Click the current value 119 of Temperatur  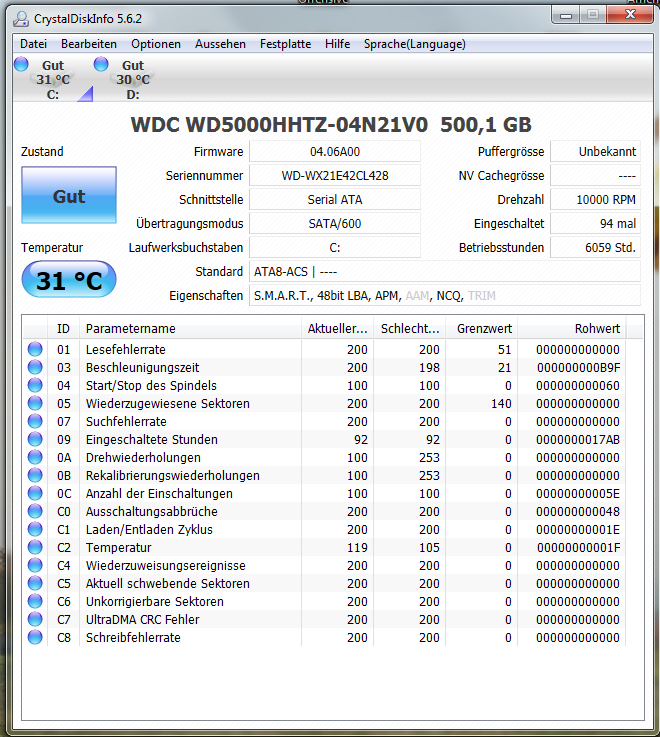point(357,548)
